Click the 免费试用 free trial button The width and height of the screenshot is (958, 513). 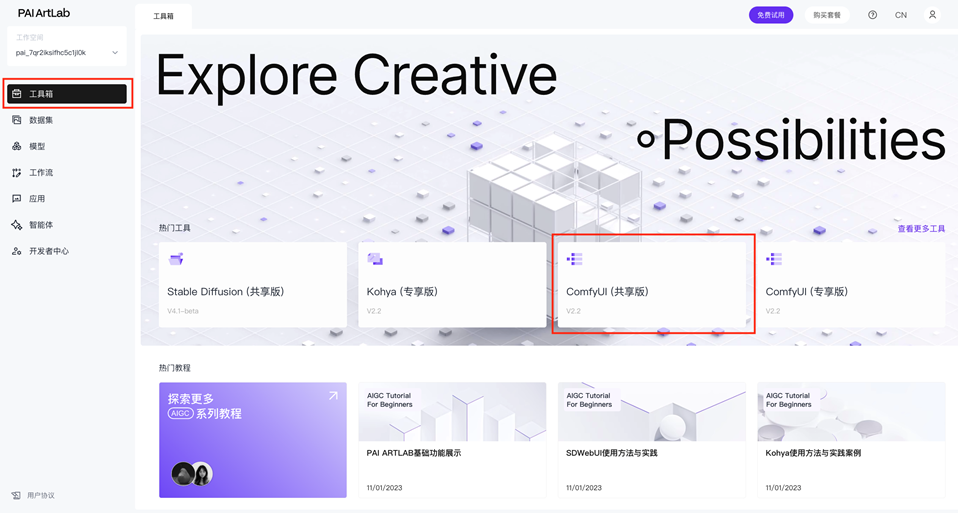[771, 15]
